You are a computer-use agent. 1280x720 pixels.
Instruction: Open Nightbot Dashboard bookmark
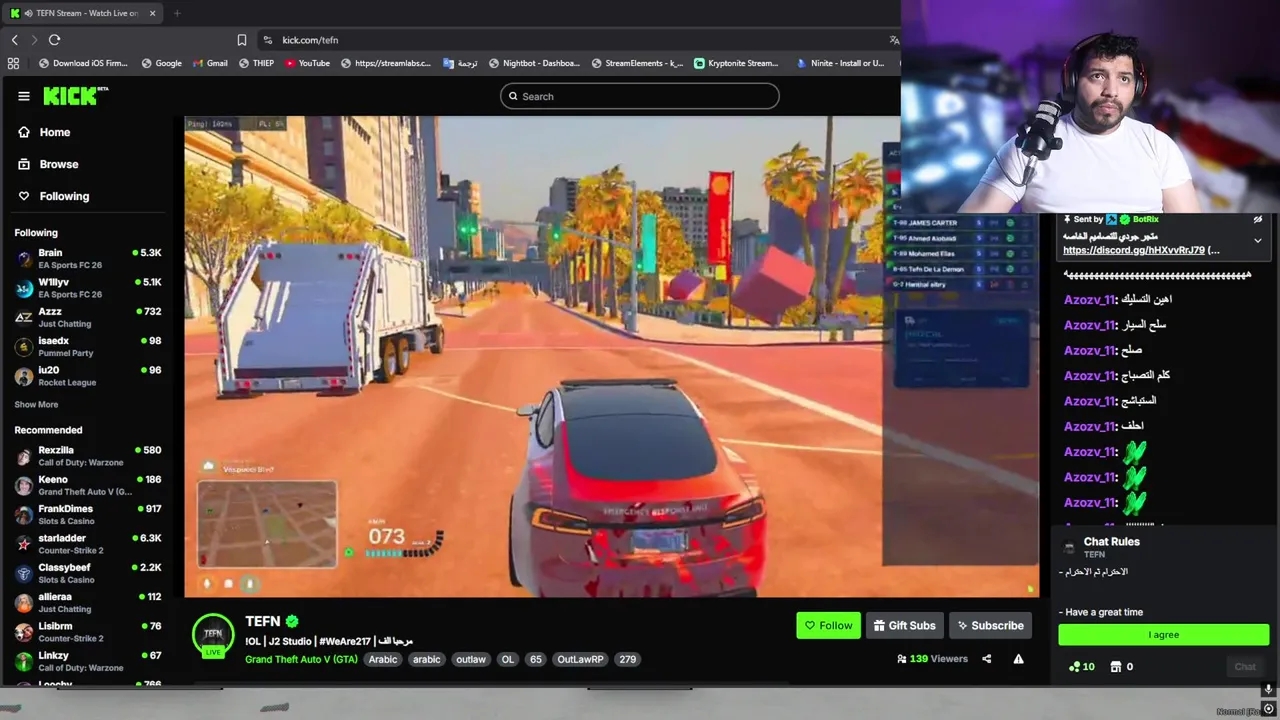coord(534,63)
